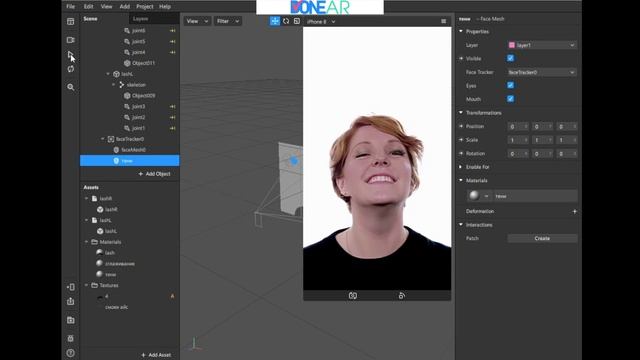
Task: Click the lashR mesh asset icon
Action: [x=100, y=209]
